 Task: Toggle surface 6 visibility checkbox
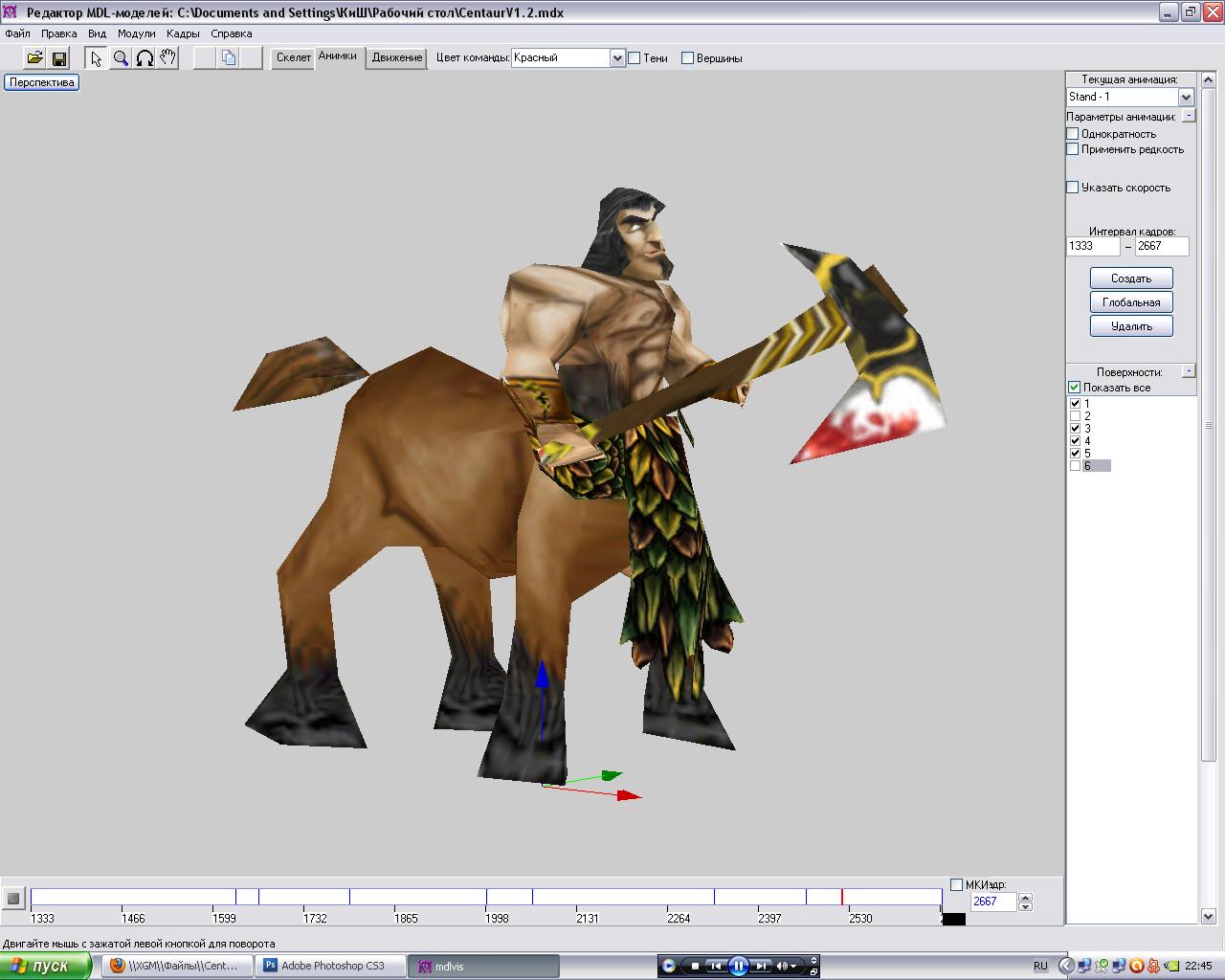1075,466
